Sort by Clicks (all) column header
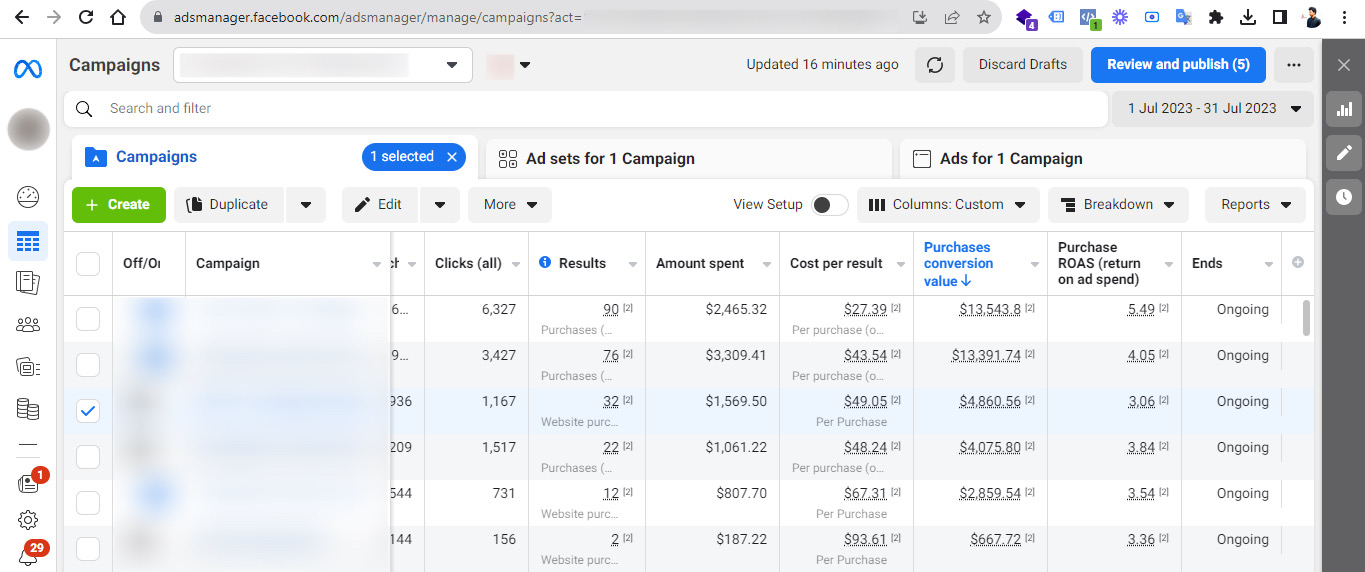The image size is (1365, 572). coord(468,264)
